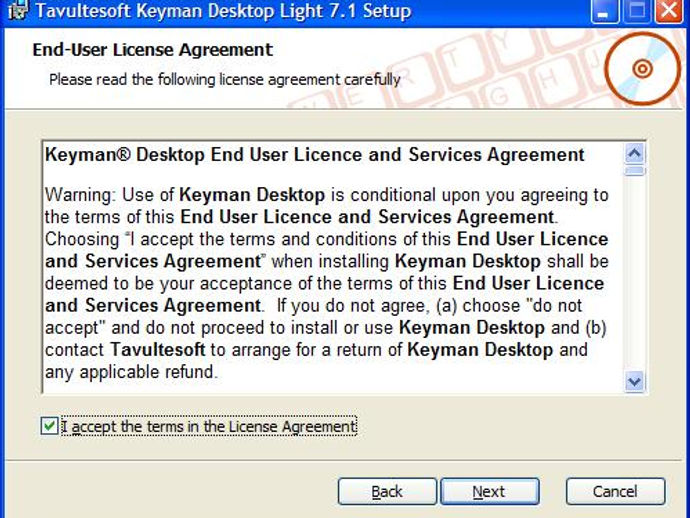
Task: Go Back to previous setup step
Action: 387,491
